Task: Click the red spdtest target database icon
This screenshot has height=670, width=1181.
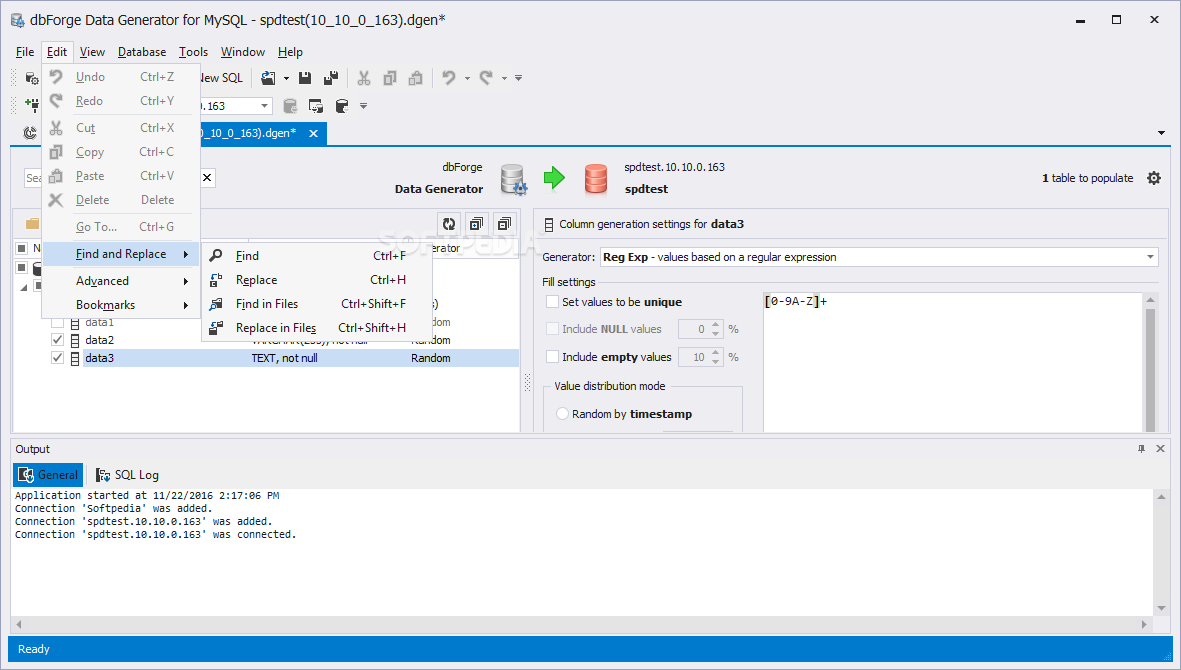Action: (596, 179)
